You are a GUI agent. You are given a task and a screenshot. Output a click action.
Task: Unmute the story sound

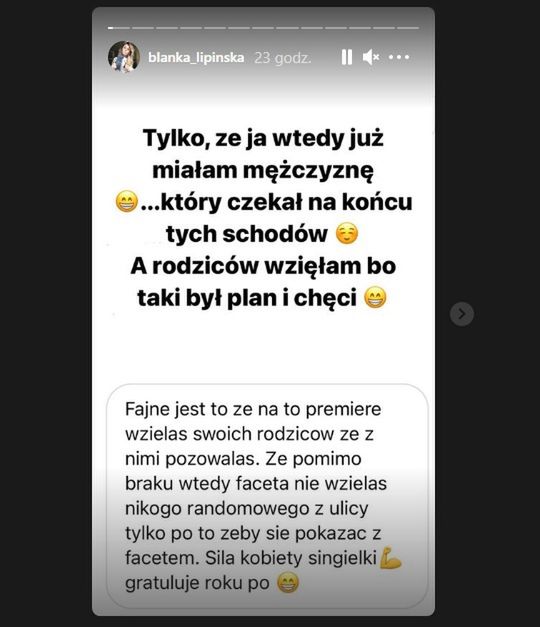click(x=371, y=57)
